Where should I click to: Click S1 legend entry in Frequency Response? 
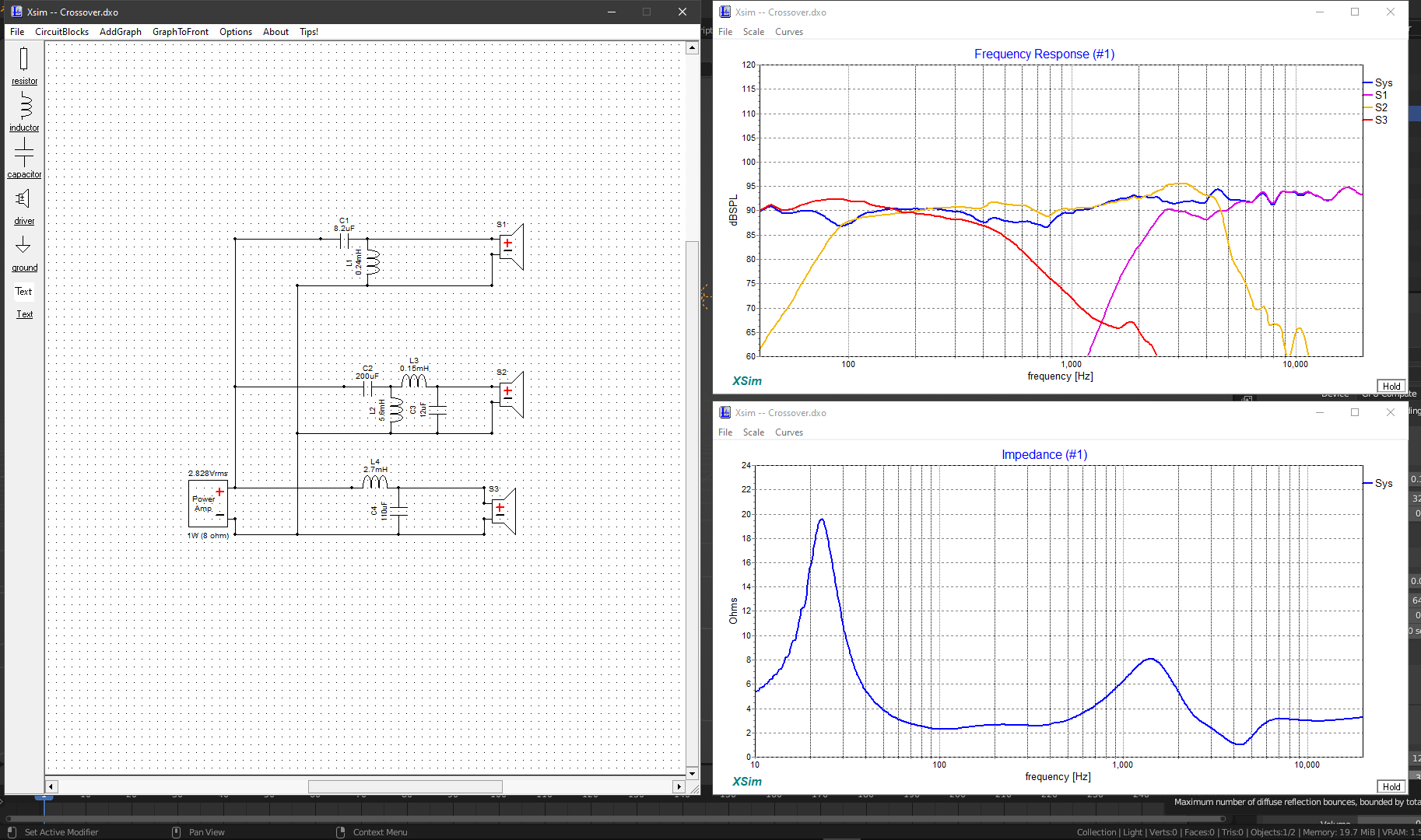coord(1376,95)
